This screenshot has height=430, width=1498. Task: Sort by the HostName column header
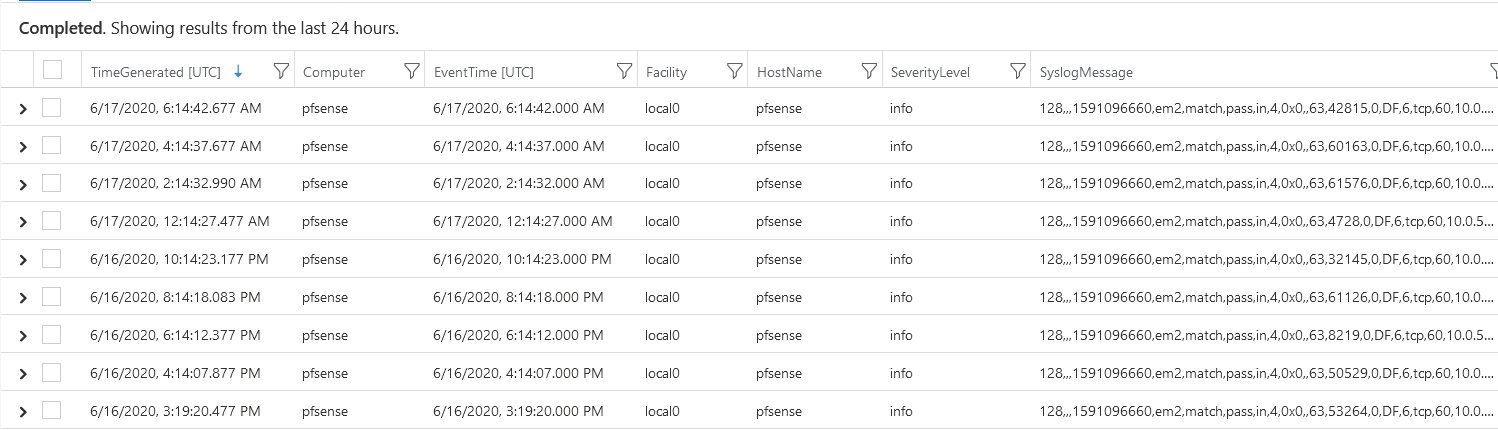click(x=789, y=72)
